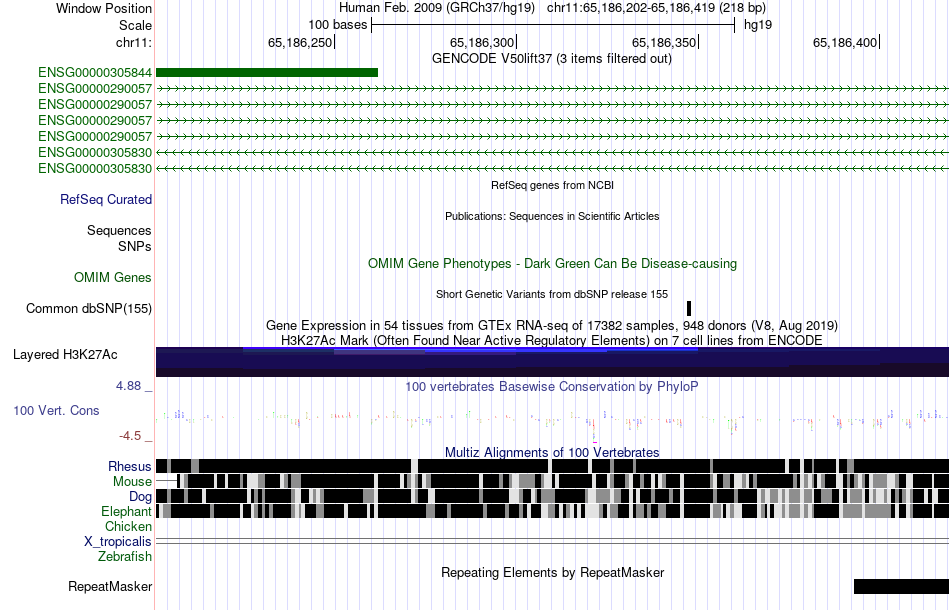Click the black RepeatMasker repeat block
Screen dimensions: 950x610
[x=901, y=586]
